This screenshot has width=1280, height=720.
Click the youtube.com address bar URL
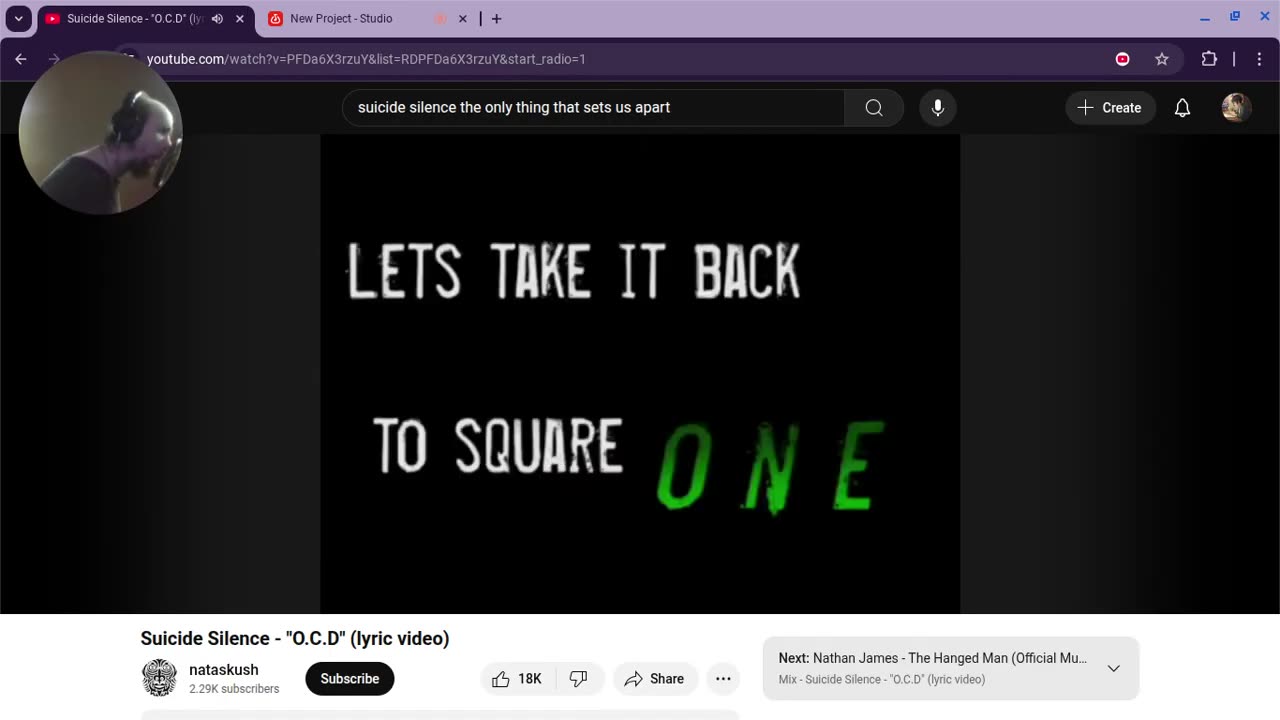(366, 59)
